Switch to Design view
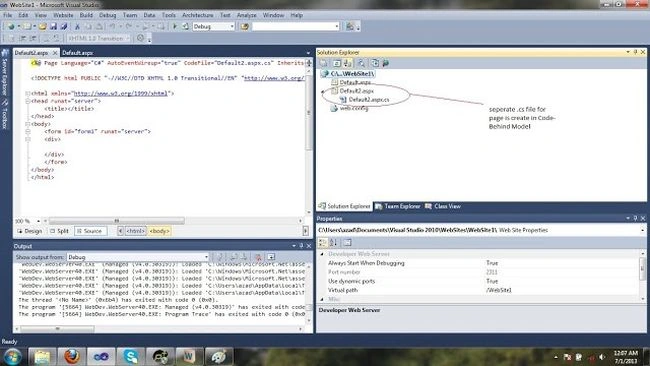 (29, 231)
